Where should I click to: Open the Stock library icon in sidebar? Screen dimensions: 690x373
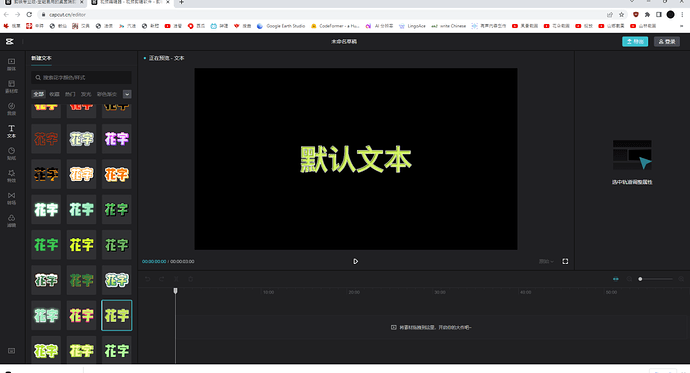pos(11,87)
